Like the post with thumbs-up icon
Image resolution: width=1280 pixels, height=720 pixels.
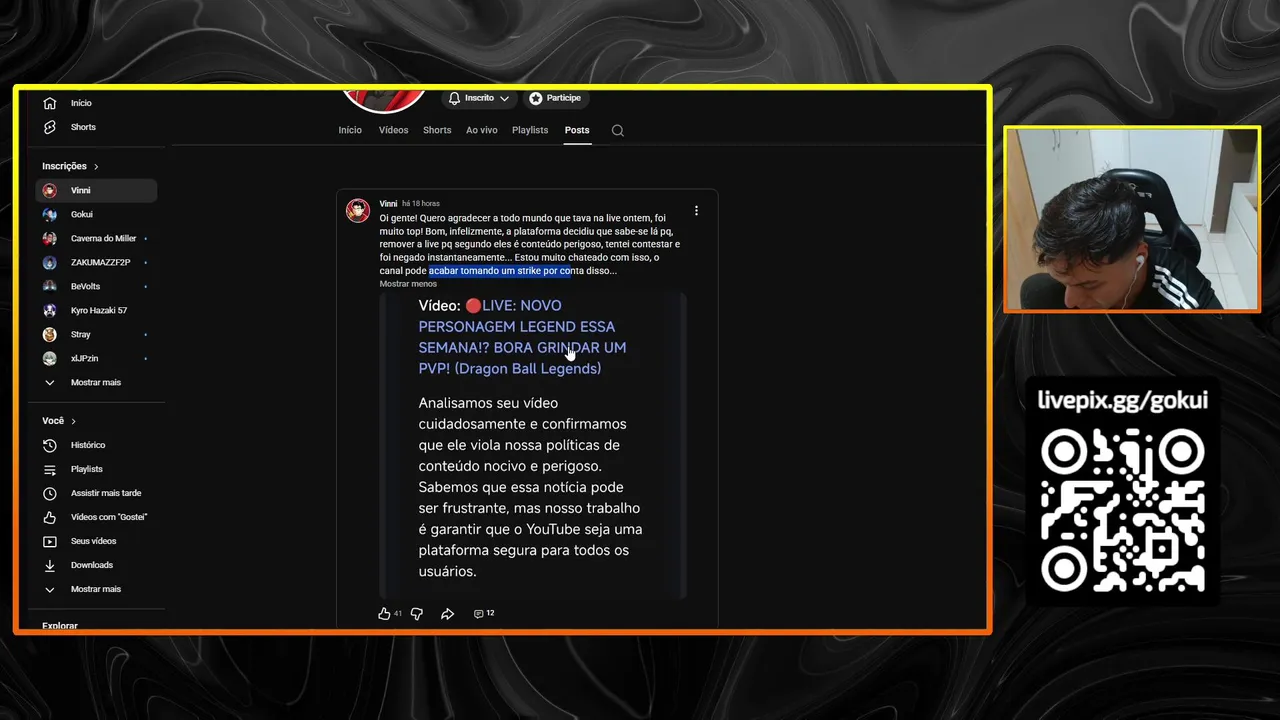coord(384,613)
